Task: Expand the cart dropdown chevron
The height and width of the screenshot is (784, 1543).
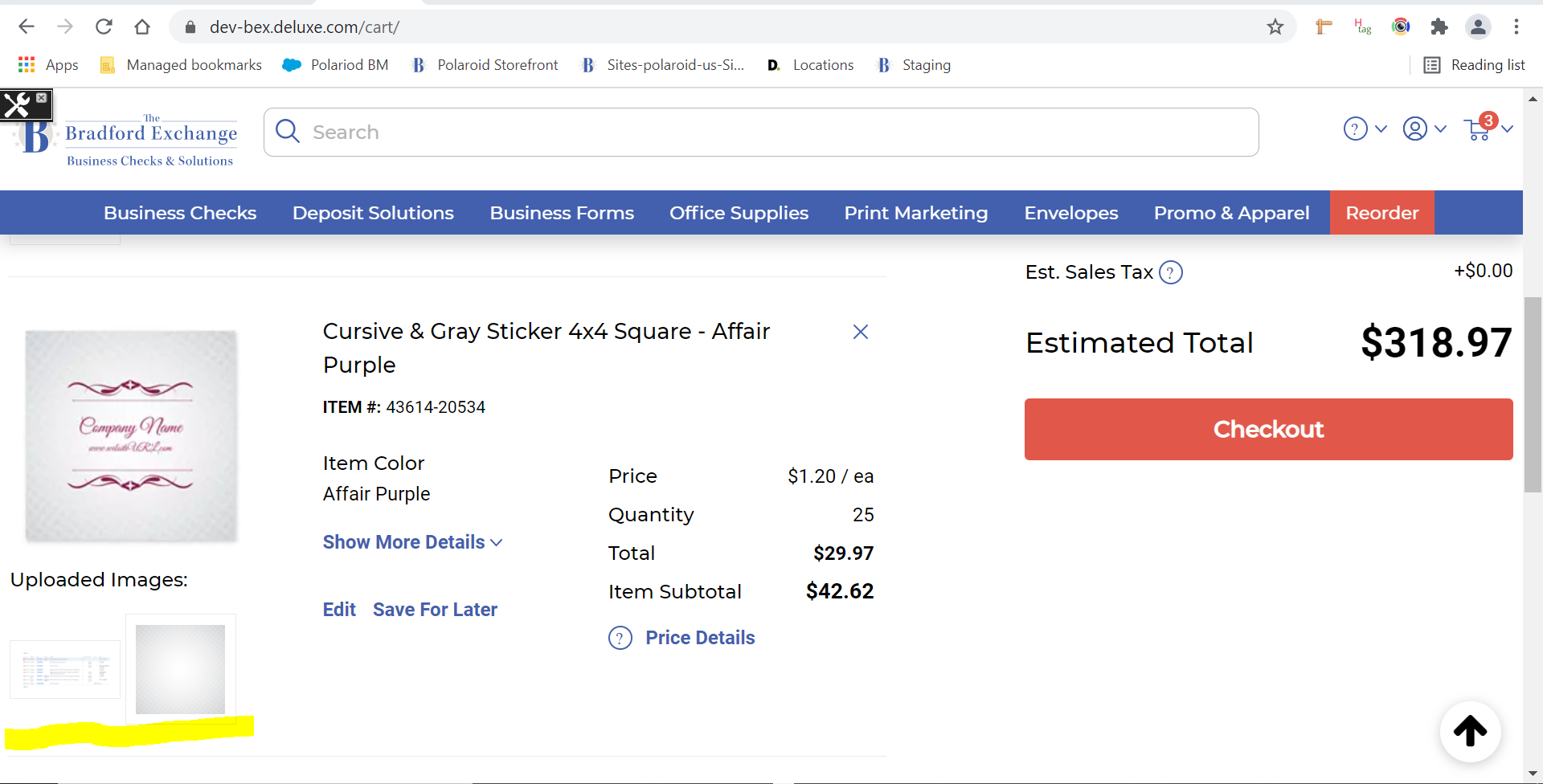Action: [1508, 129]
